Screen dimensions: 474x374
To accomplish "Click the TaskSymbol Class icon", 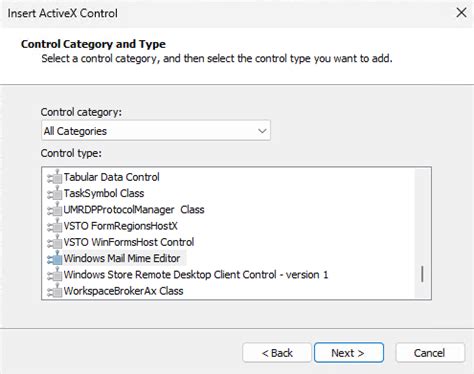I will 55,193.
